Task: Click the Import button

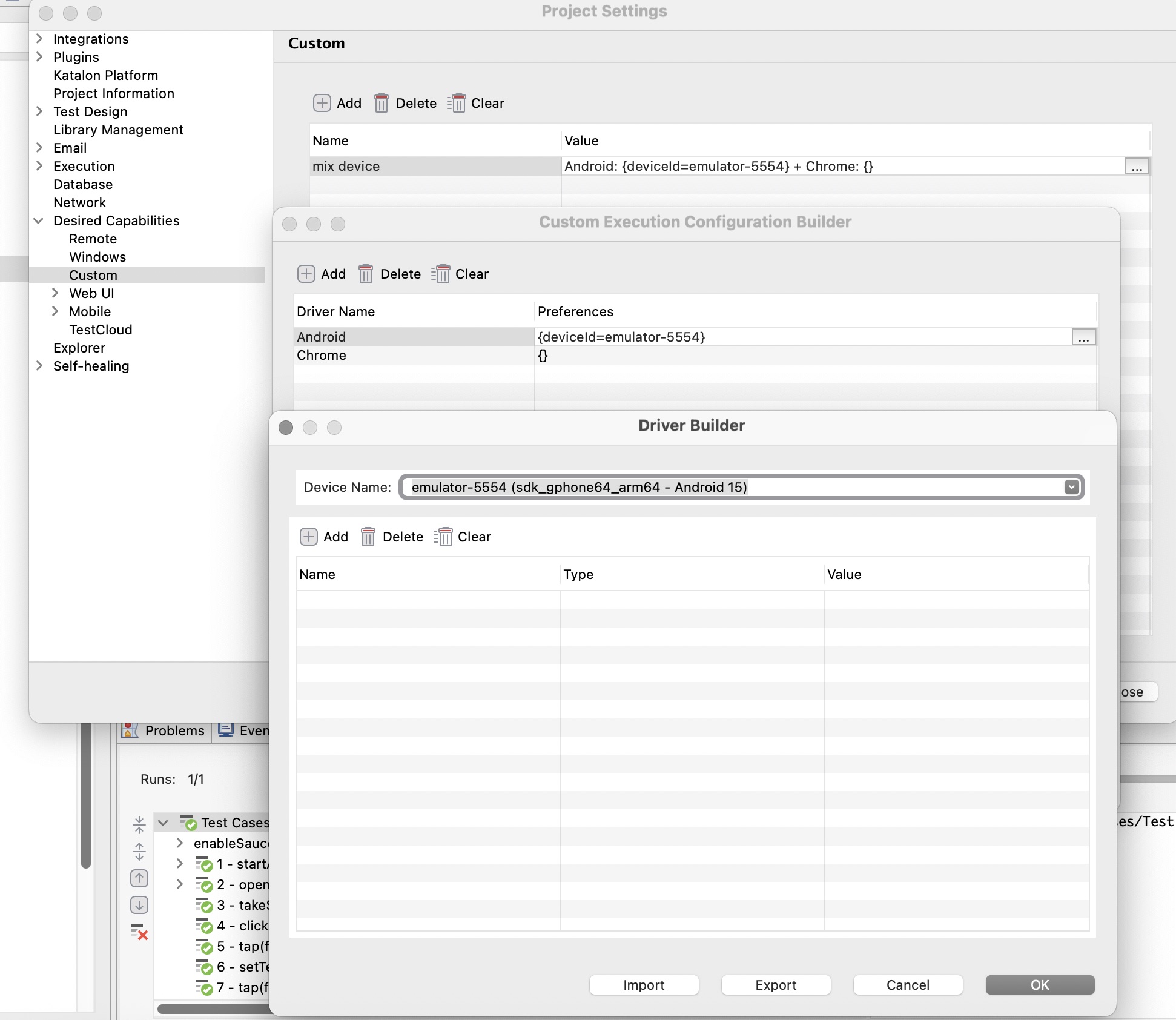Action: coord(644,985)
